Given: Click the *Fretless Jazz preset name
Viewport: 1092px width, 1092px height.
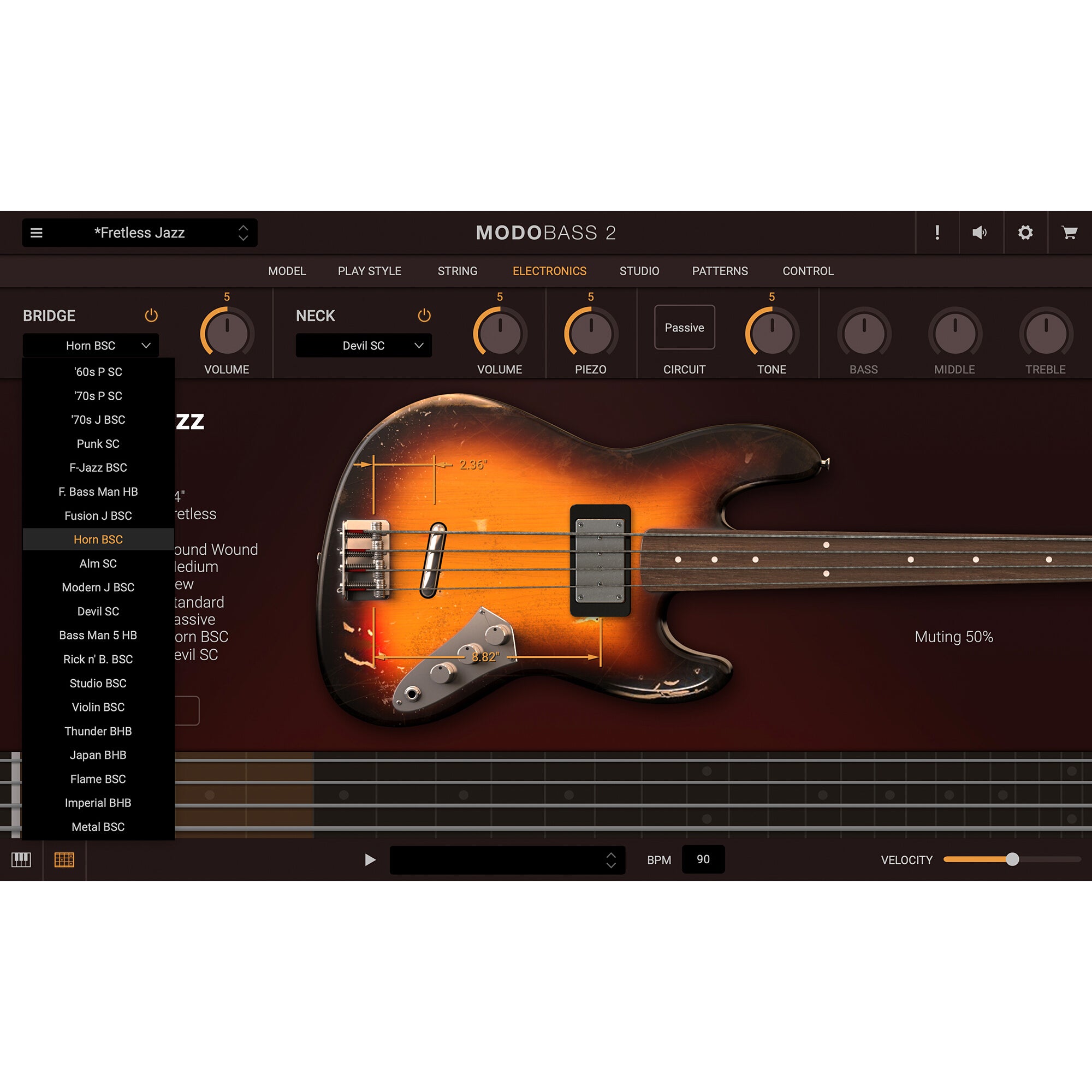Looking at the screenshot, I should pyautogui.click(x=140, y=233).
